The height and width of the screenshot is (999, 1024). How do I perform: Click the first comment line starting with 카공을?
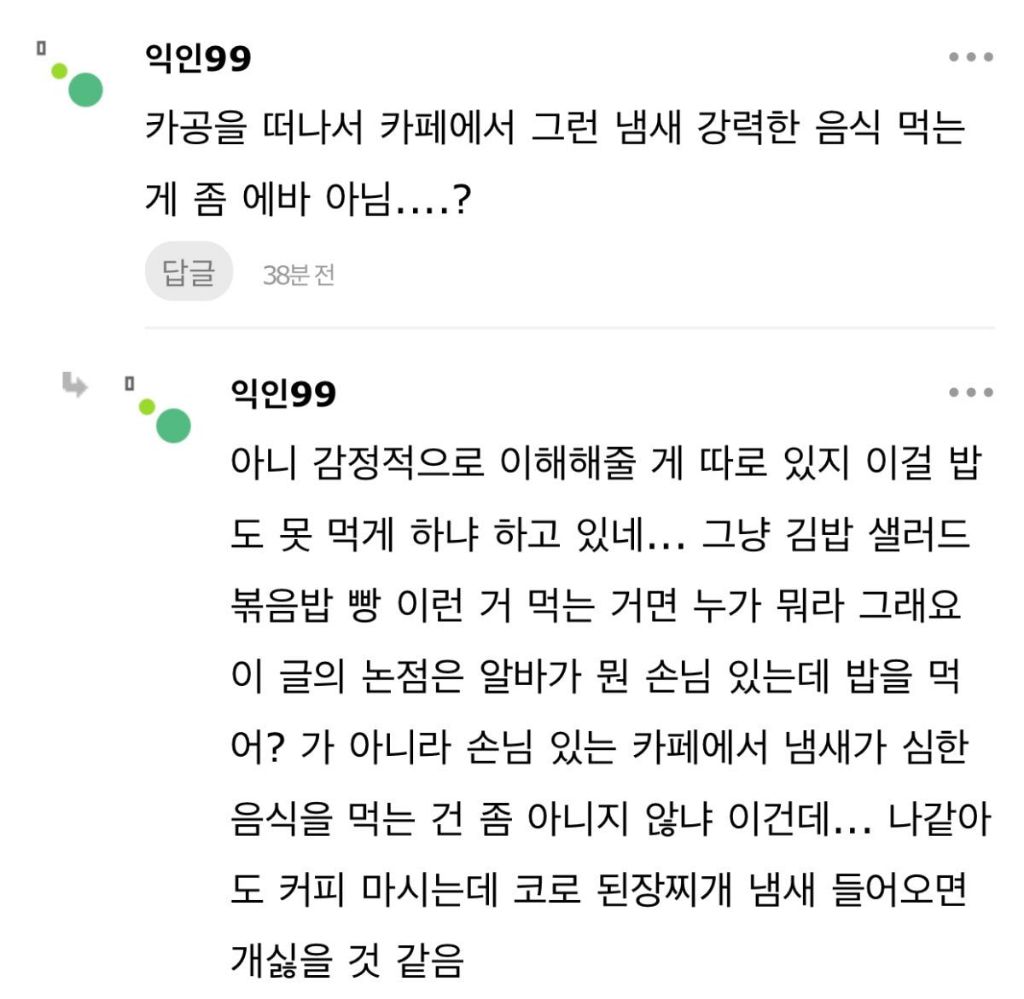click(554, 130)
